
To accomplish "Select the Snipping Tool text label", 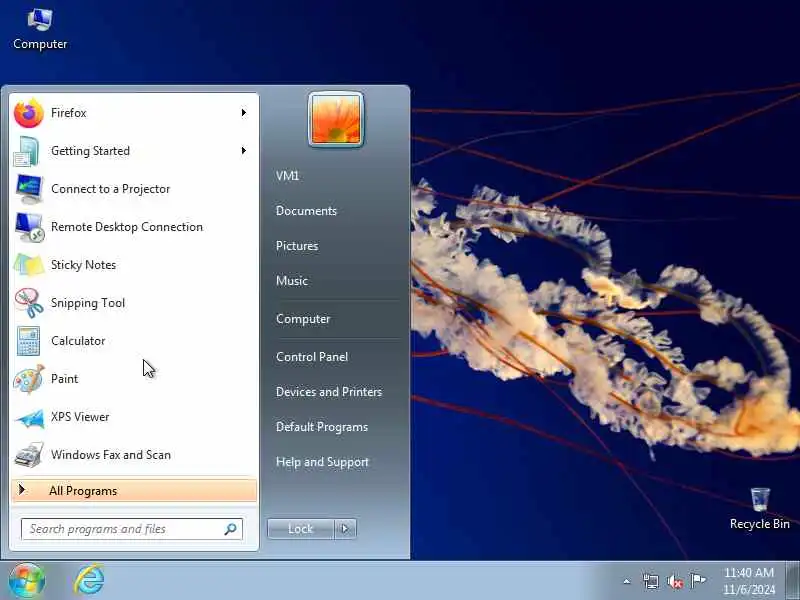I will pos(88,303).
